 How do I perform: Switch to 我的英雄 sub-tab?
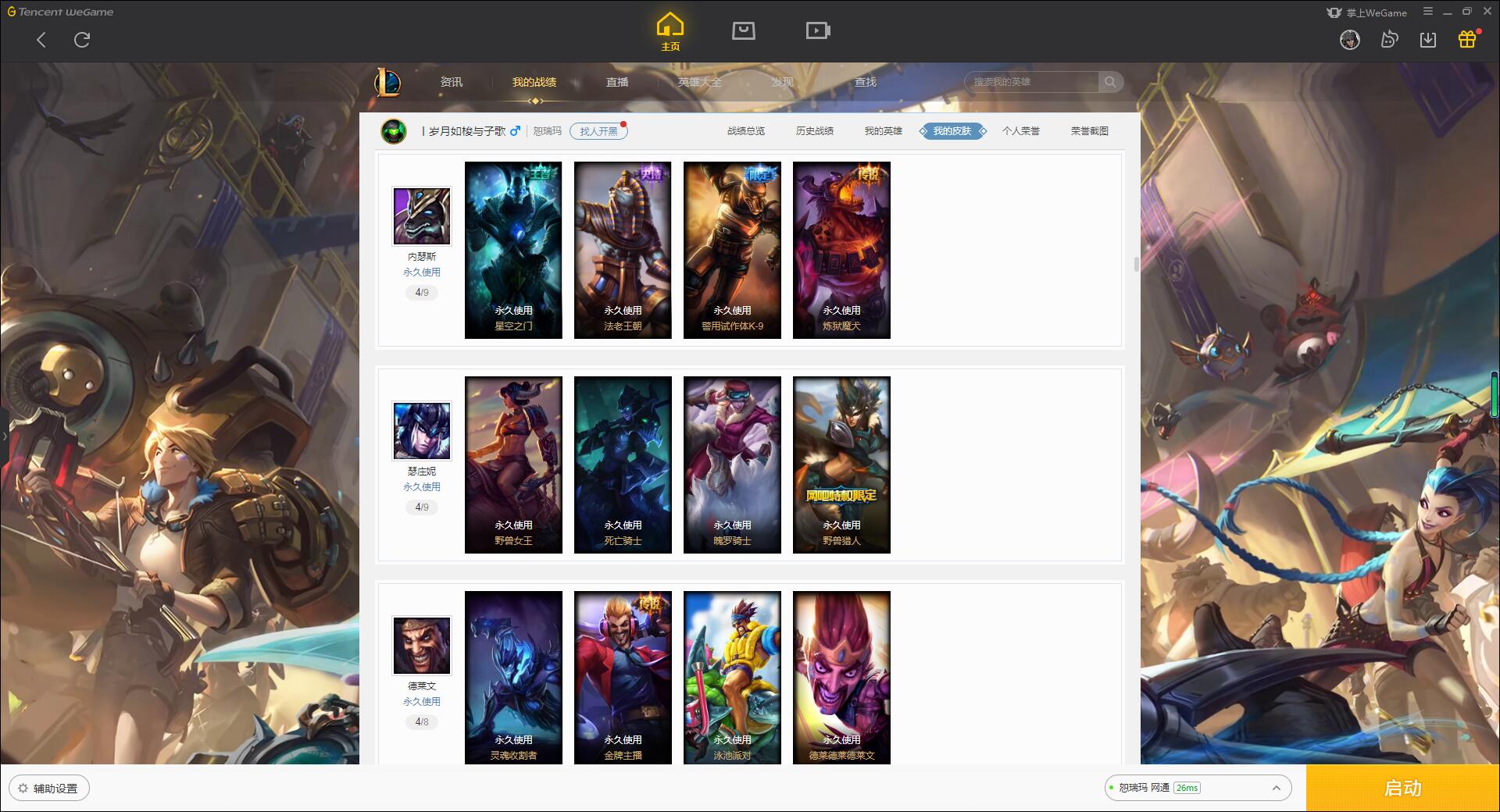click(884, 131)
